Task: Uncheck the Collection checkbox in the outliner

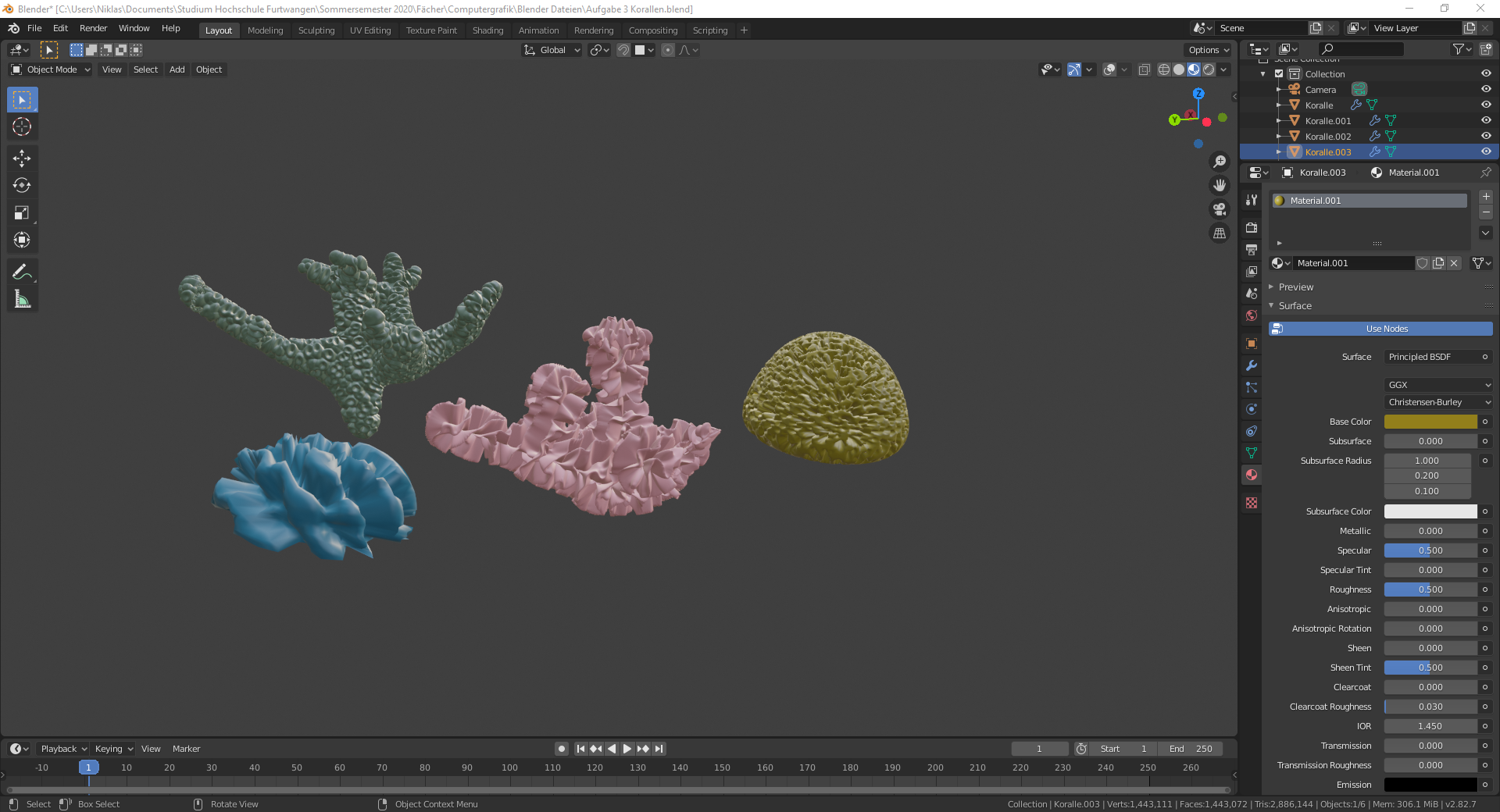Action: point(1279,74)
